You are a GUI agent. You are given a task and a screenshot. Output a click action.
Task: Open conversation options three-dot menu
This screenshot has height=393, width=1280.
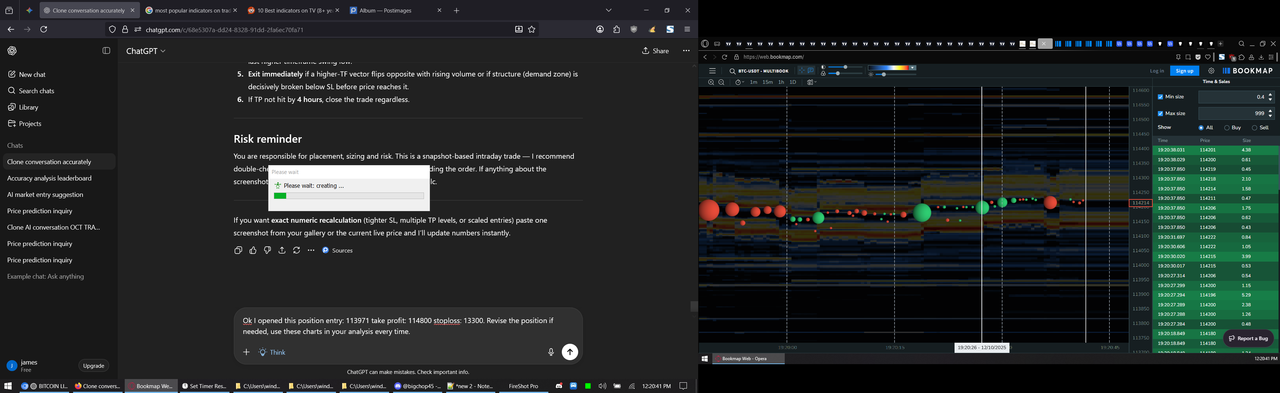point(686,51)
